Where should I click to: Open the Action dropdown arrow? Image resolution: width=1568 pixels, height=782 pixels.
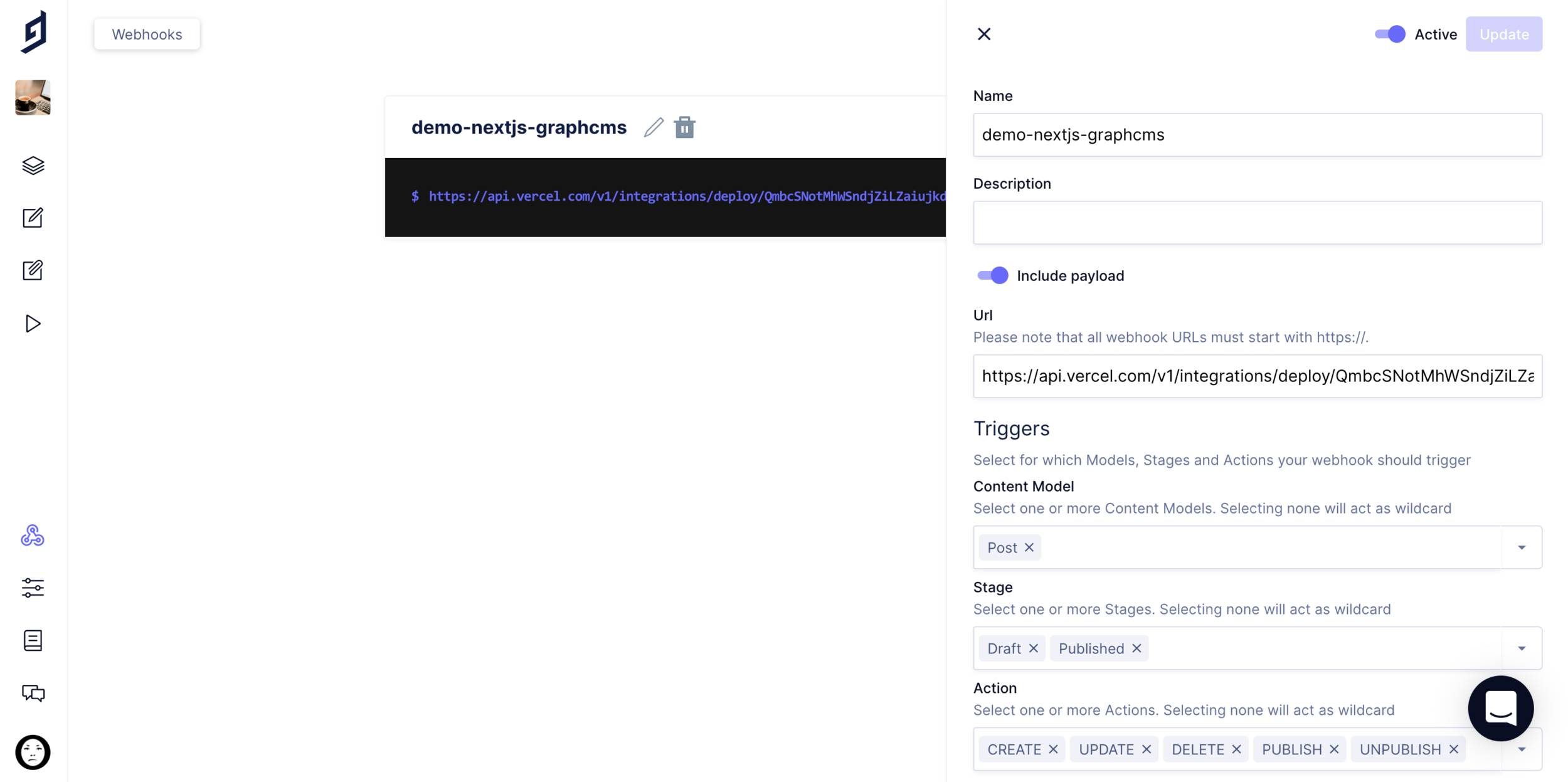[1522, 749]
